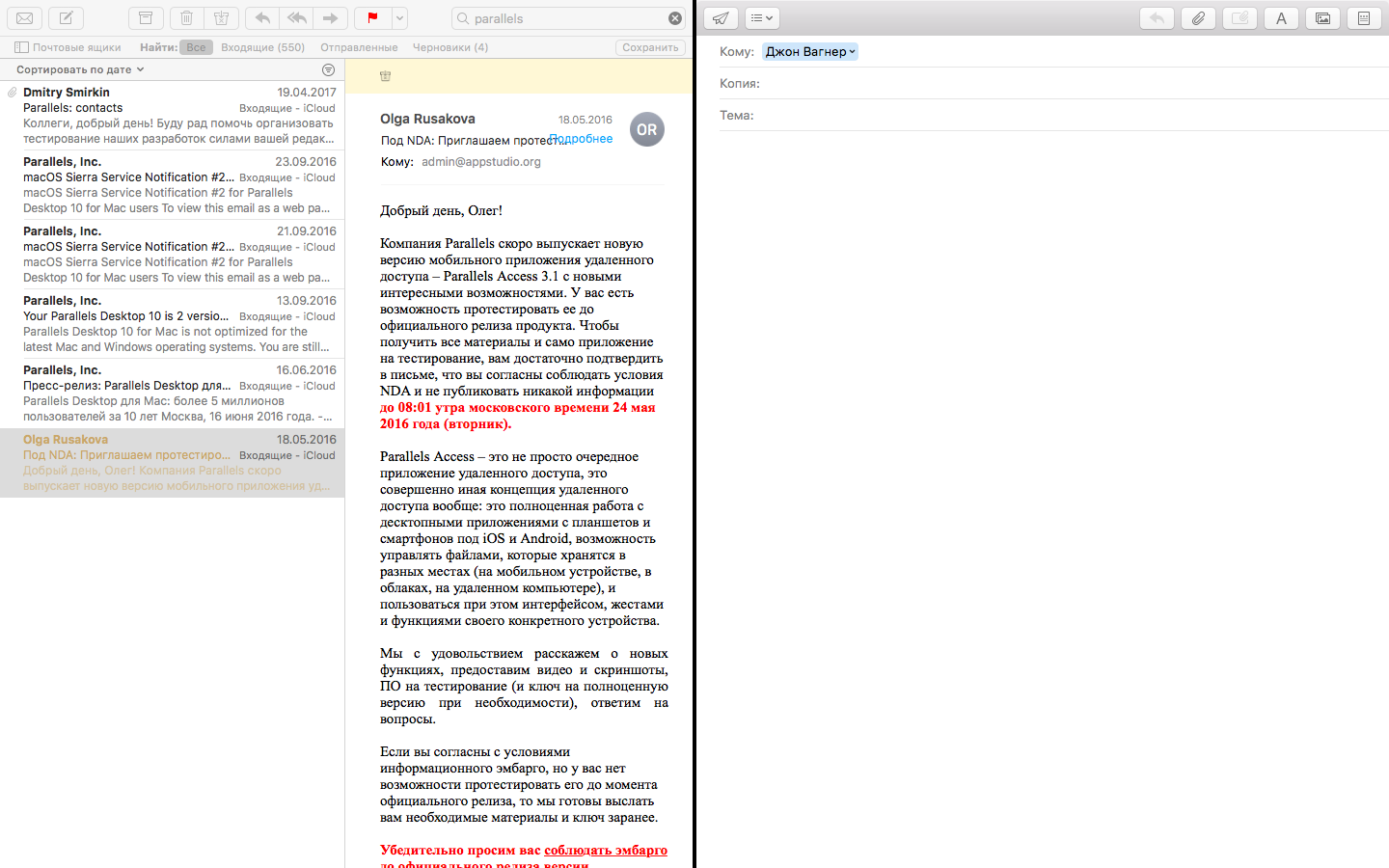The image size is (1389, 868).
Task: Forward the selected email
Action: click(x=330, y=18)
